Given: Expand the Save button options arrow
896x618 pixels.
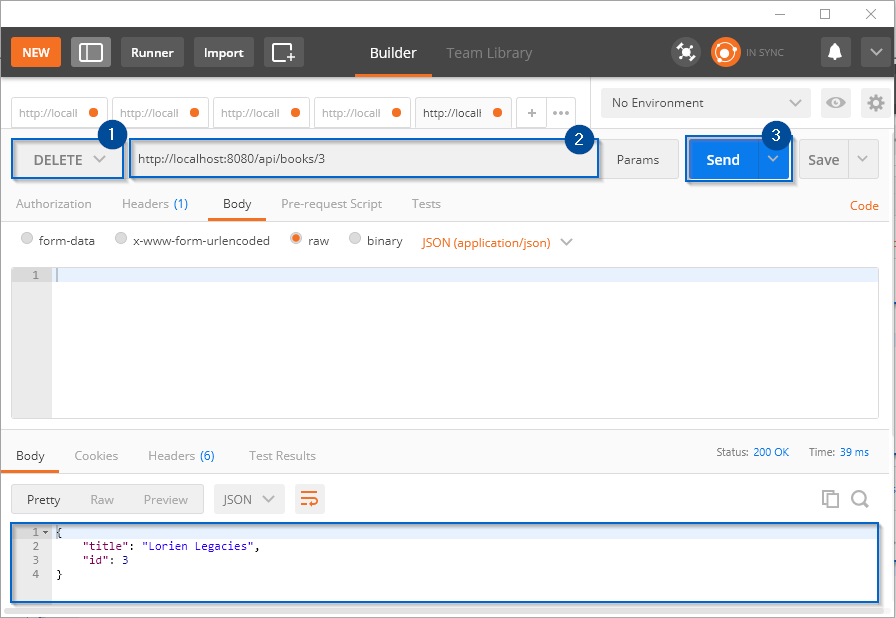Looking at the screenshot, I should (863, 159).
